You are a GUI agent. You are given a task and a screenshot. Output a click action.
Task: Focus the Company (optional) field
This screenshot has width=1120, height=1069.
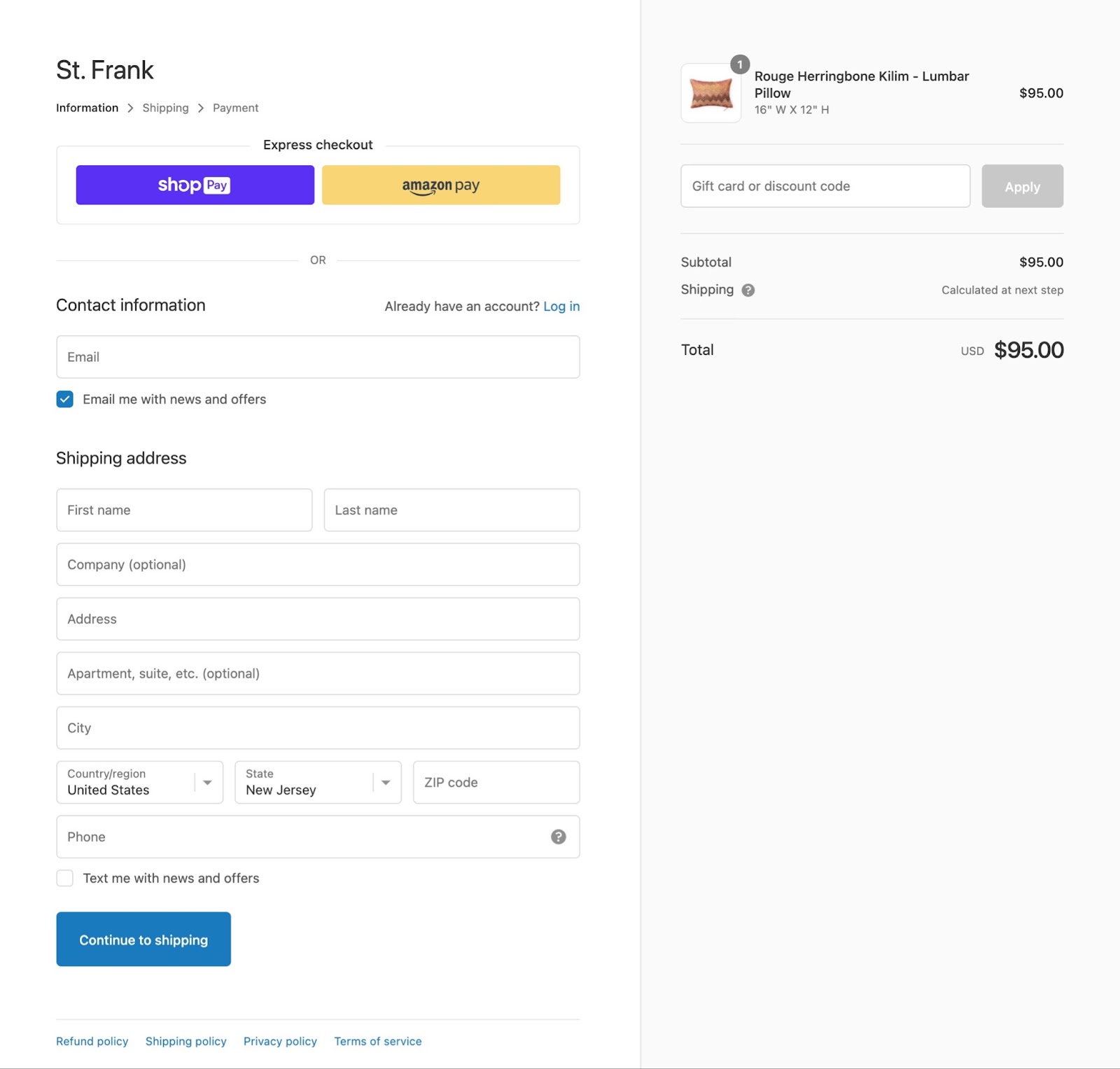pyautogui.click(x=318, y=564)
